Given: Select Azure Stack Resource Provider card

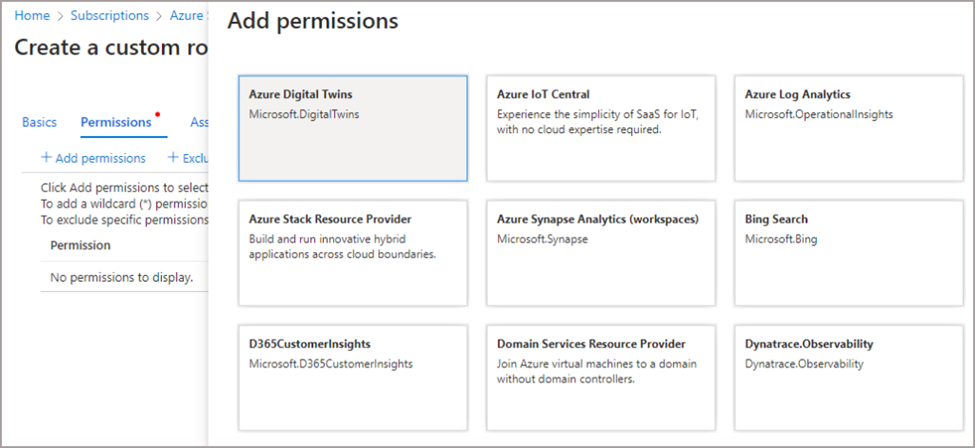Looking at the screenshot, I should [353, 253].
